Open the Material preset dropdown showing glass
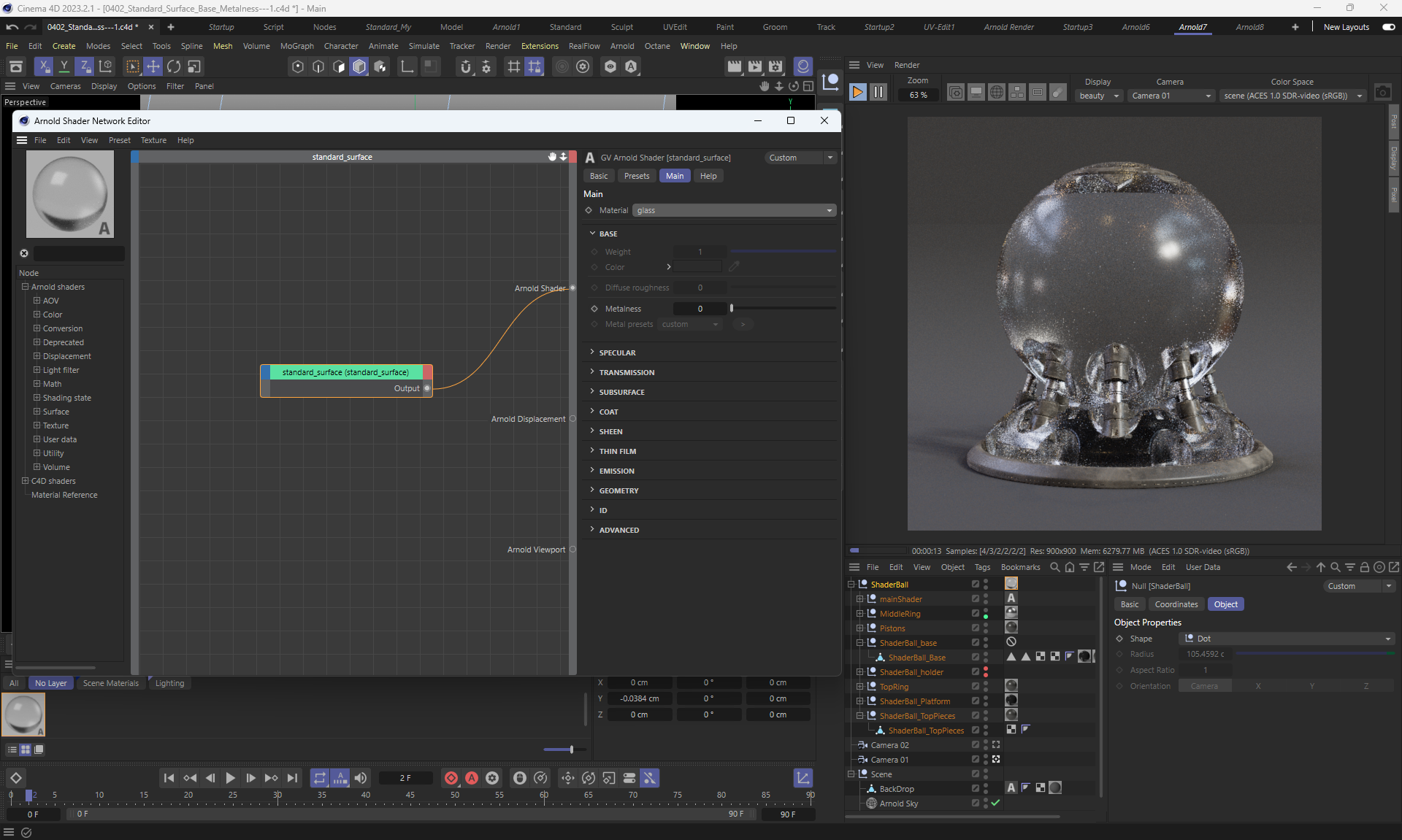Image resolution: width=1402 pixels, height=840 pixels. (x=733, y=210)
